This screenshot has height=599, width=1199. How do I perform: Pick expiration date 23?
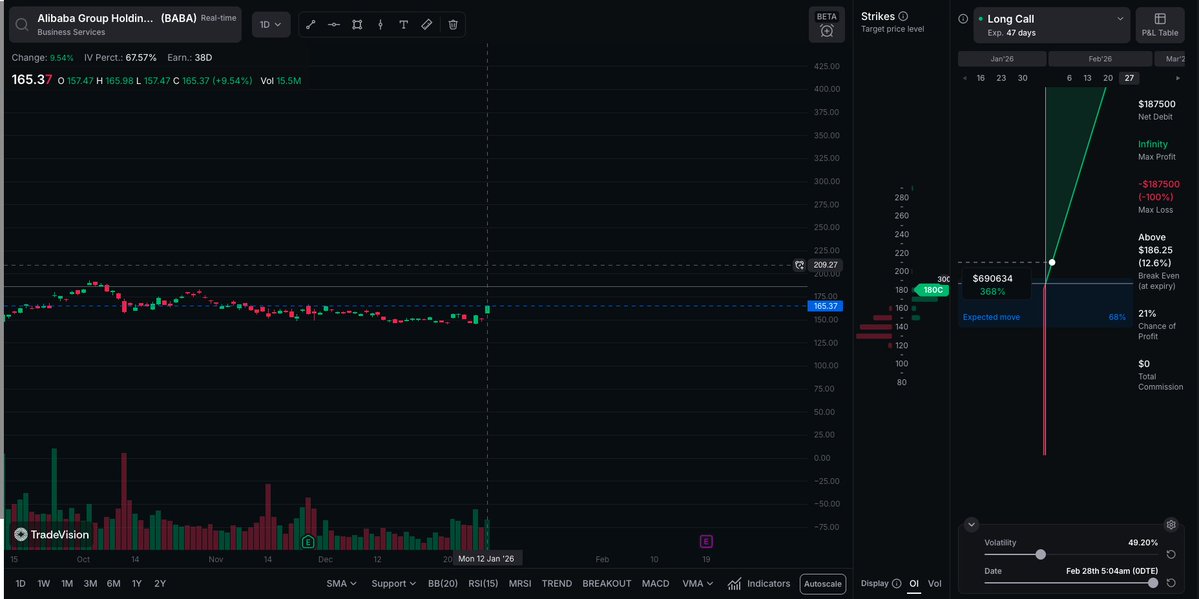1001,78
